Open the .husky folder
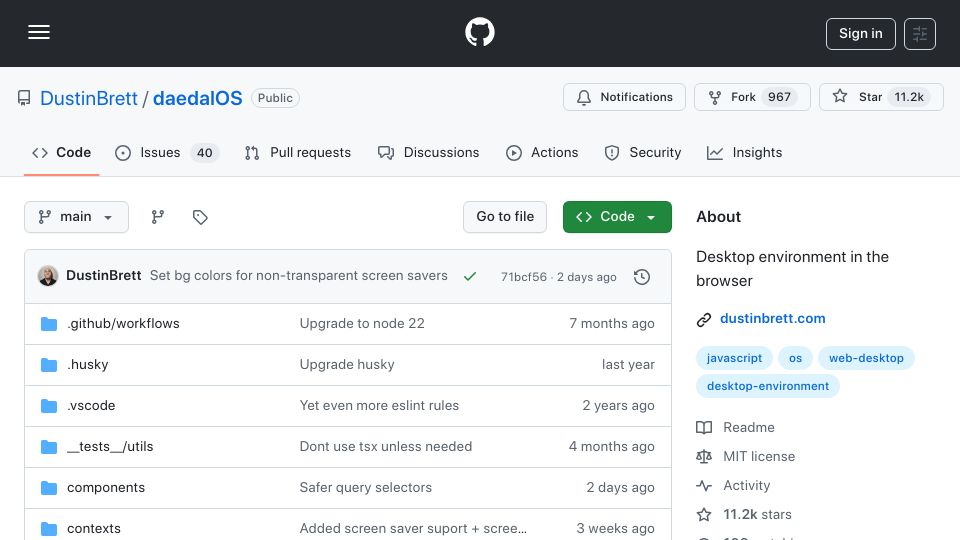Screen dimensions: 960x540 pyautogui.click(x=88, y=364)
